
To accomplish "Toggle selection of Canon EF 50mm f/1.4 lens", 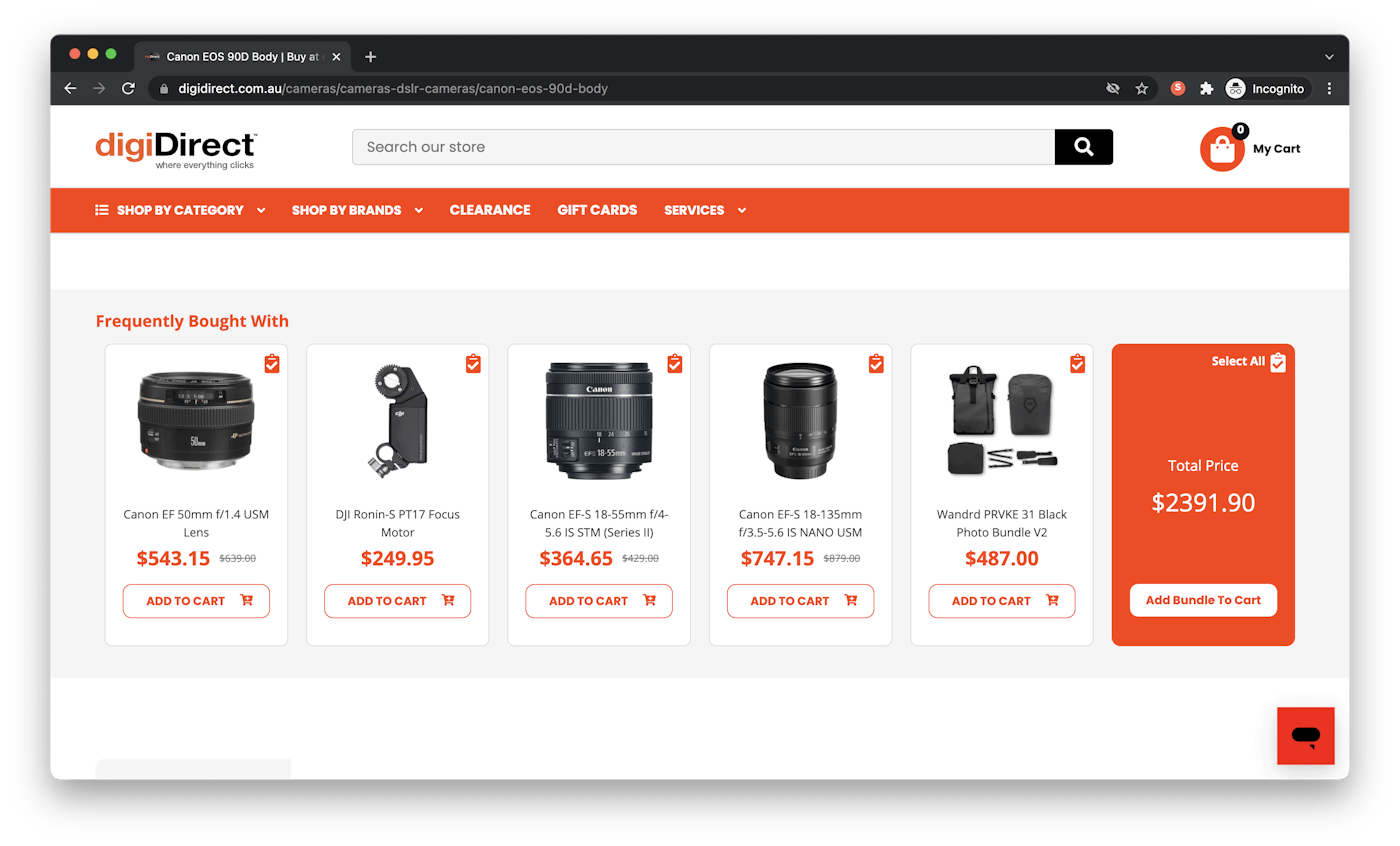I will tap(272, 363).
